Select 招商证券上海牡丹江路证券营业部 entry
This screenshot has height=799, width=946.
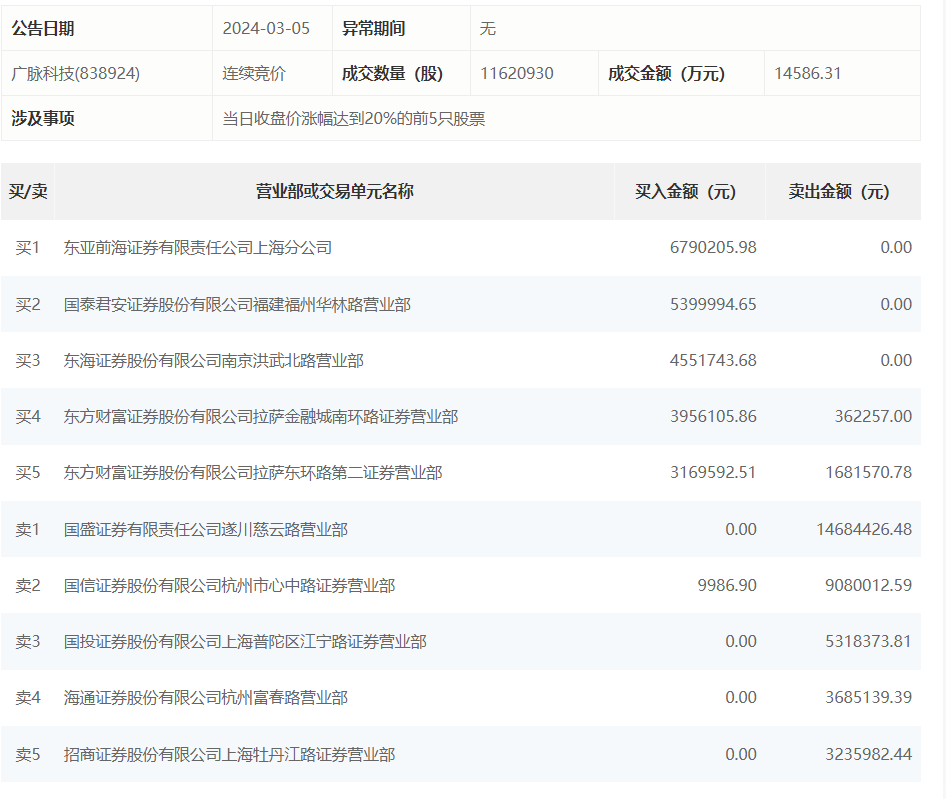click(229, 754)
